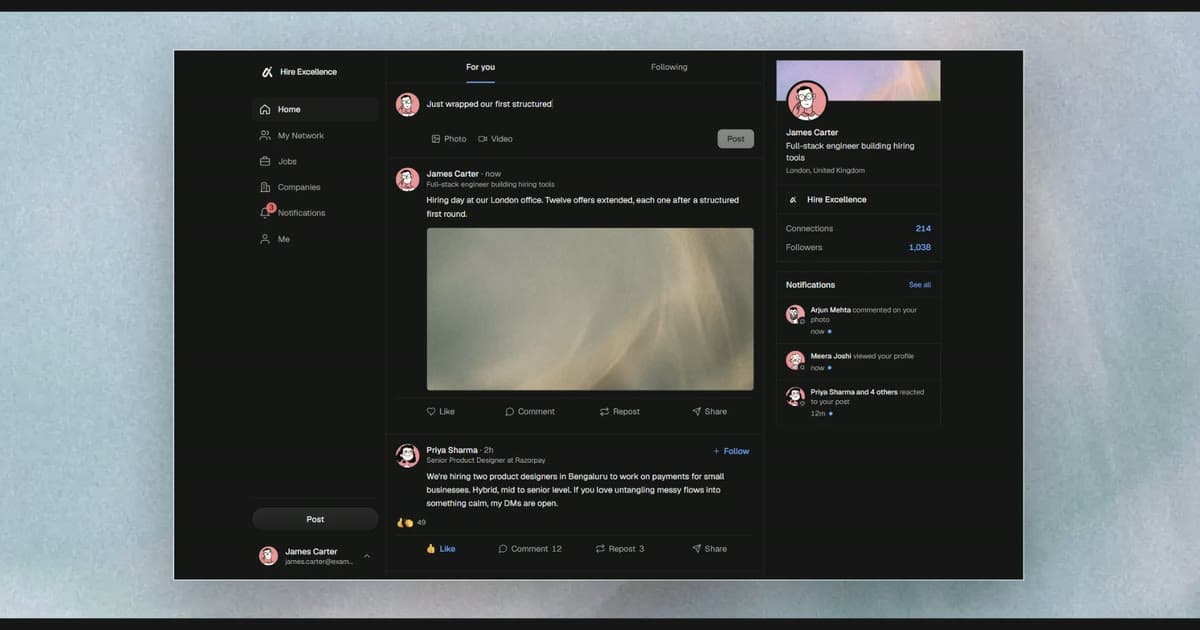1200x630 pixels.
Task: Click 'London, United Kingdom' location text
Action: (x=825, y=171)
